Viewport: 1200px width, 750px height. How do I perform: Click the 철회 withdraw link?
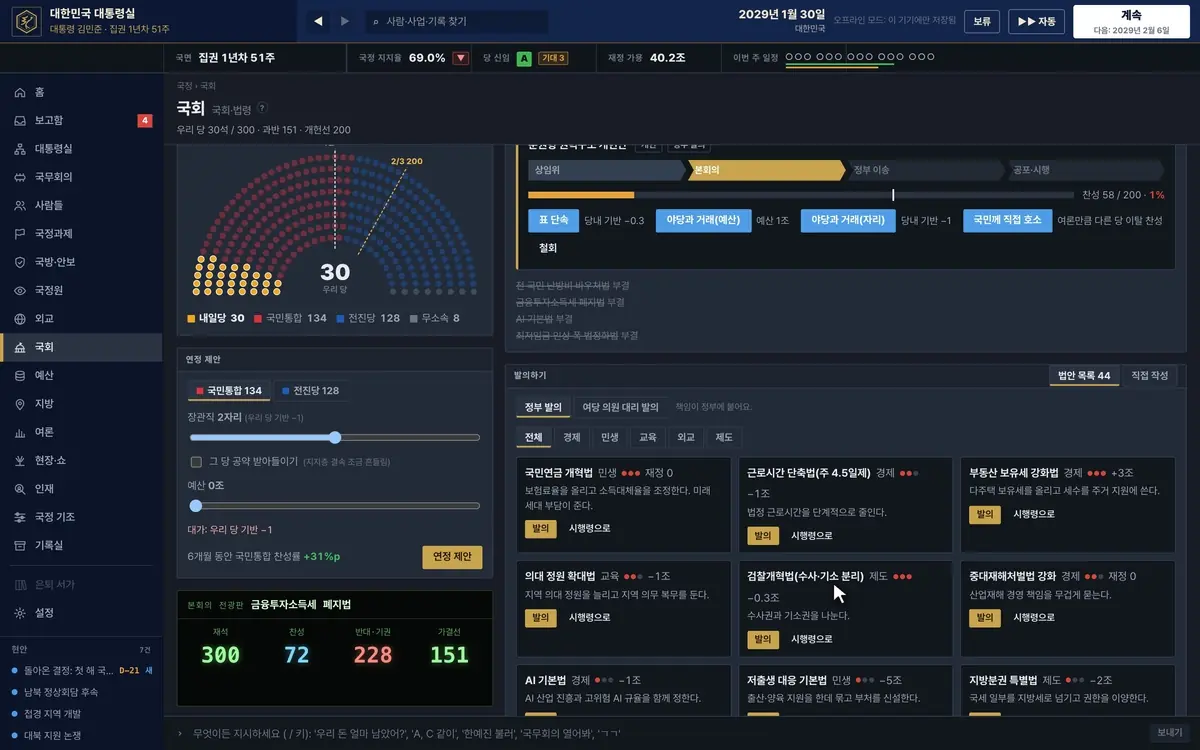coord(548,248)
